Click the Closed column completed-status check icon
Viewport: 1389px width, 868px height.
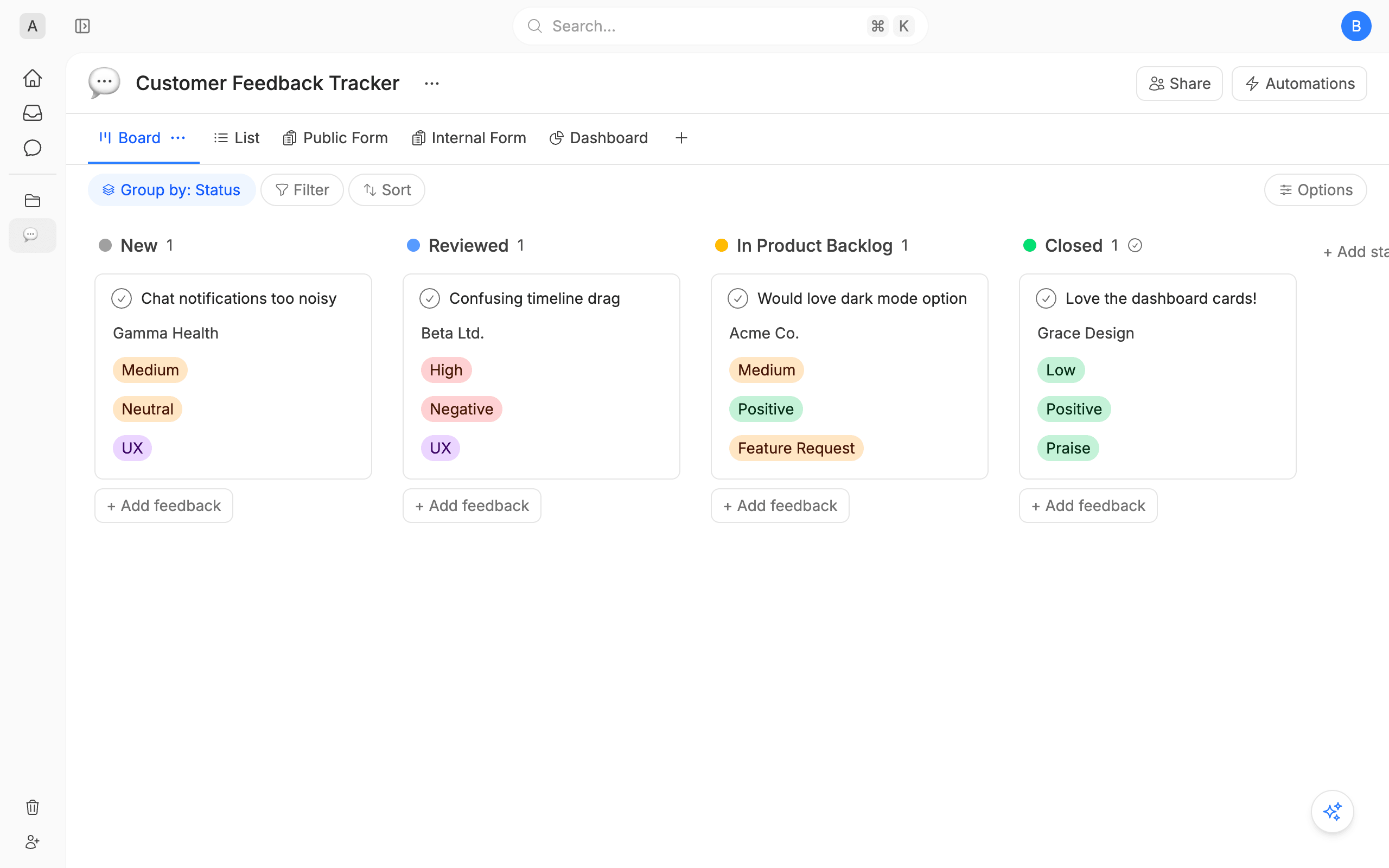(1135, 246)
